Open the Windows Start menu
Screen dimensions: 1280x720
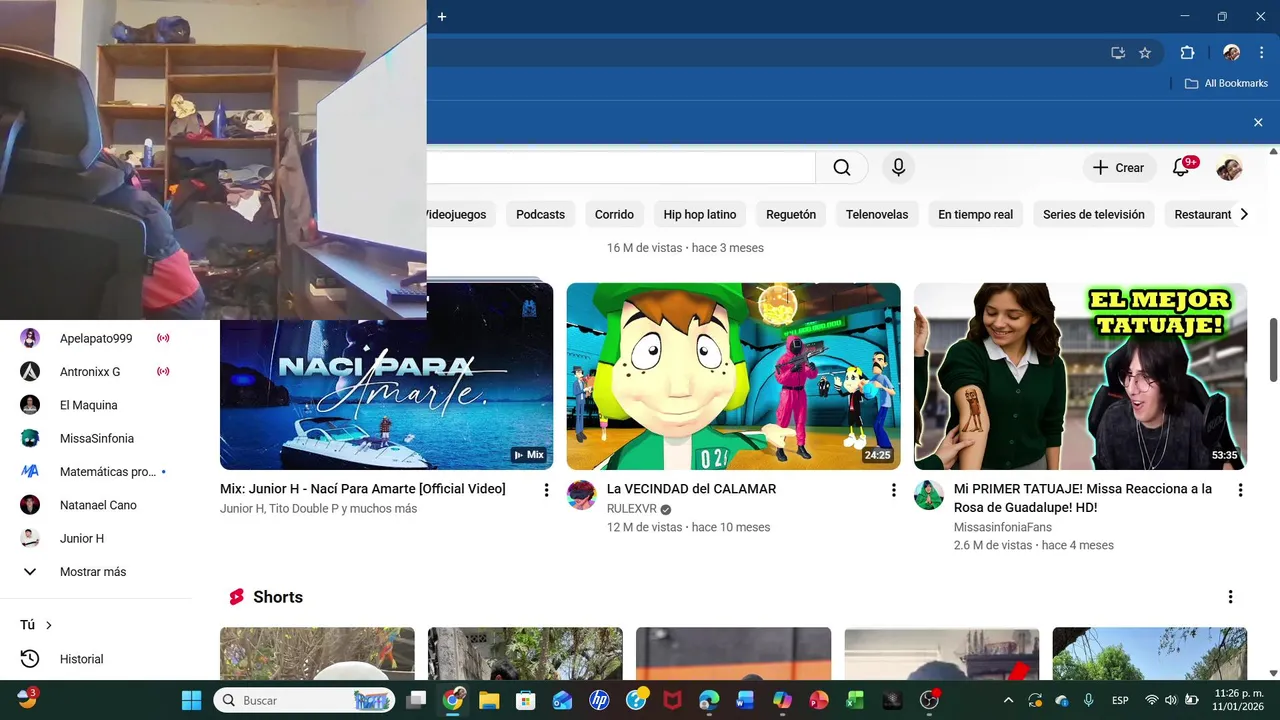[191, 700]
